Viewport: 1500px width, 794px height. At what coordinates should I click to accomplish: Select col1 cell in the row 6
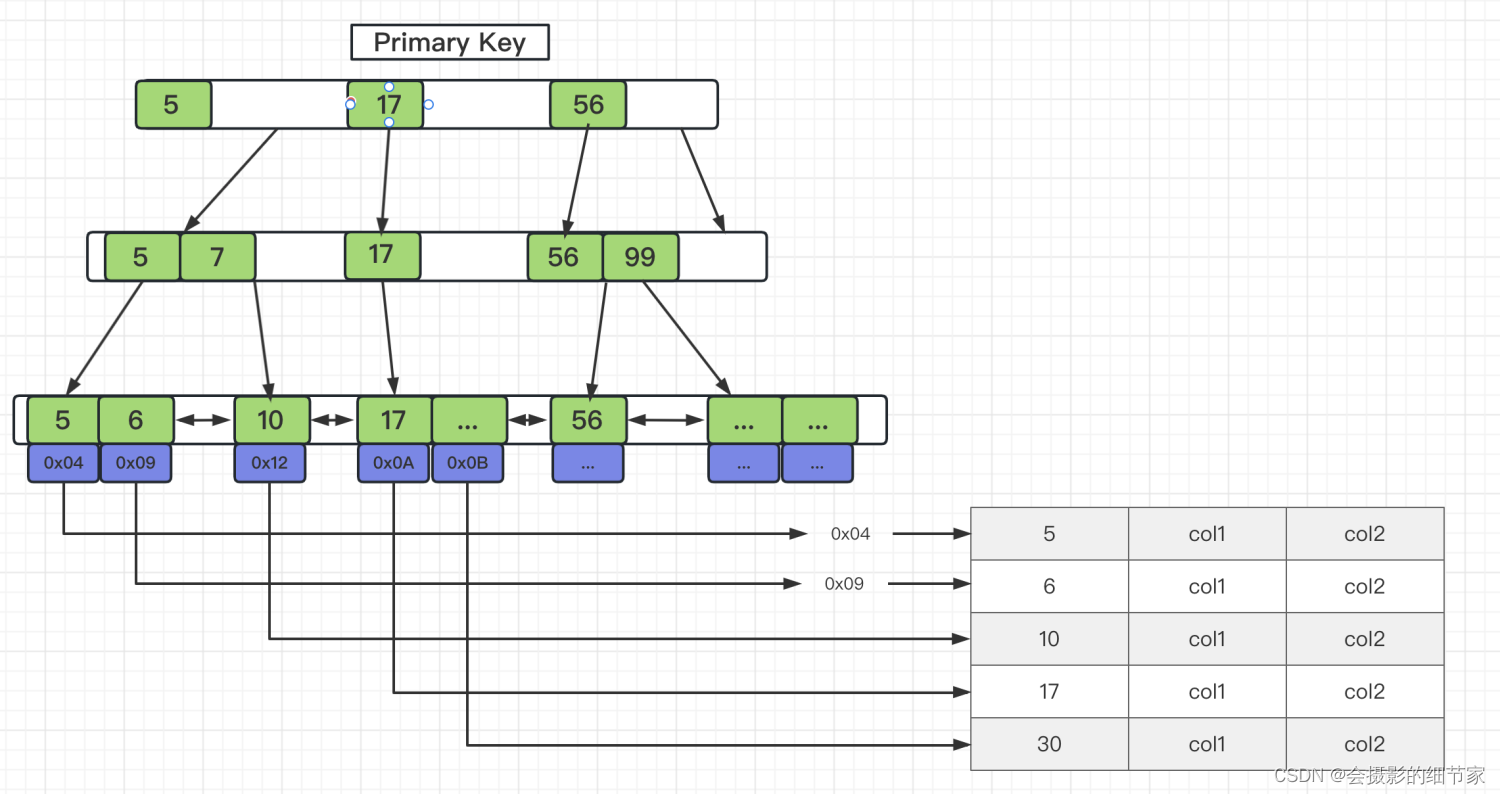1207,586
